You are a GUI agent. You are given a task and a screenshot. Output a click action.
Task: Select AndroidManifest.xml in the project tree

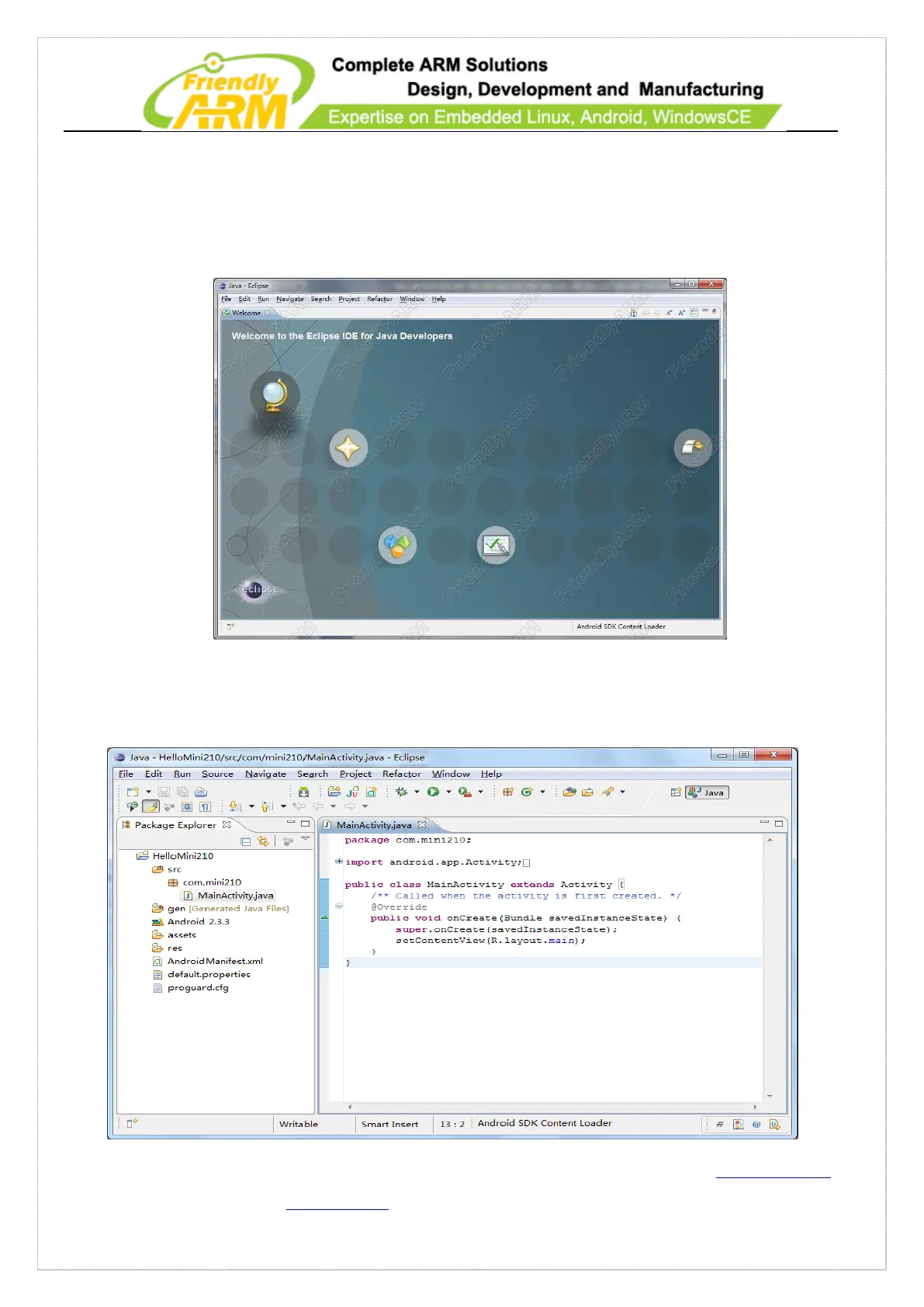click(215, 961)
